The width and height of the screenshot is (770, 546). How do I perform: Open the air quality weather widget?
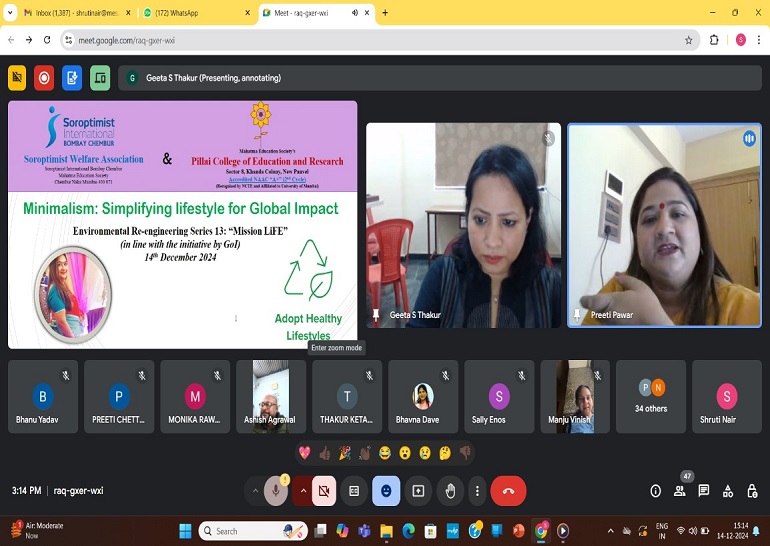pyautogui.click(x=37, y=531)
